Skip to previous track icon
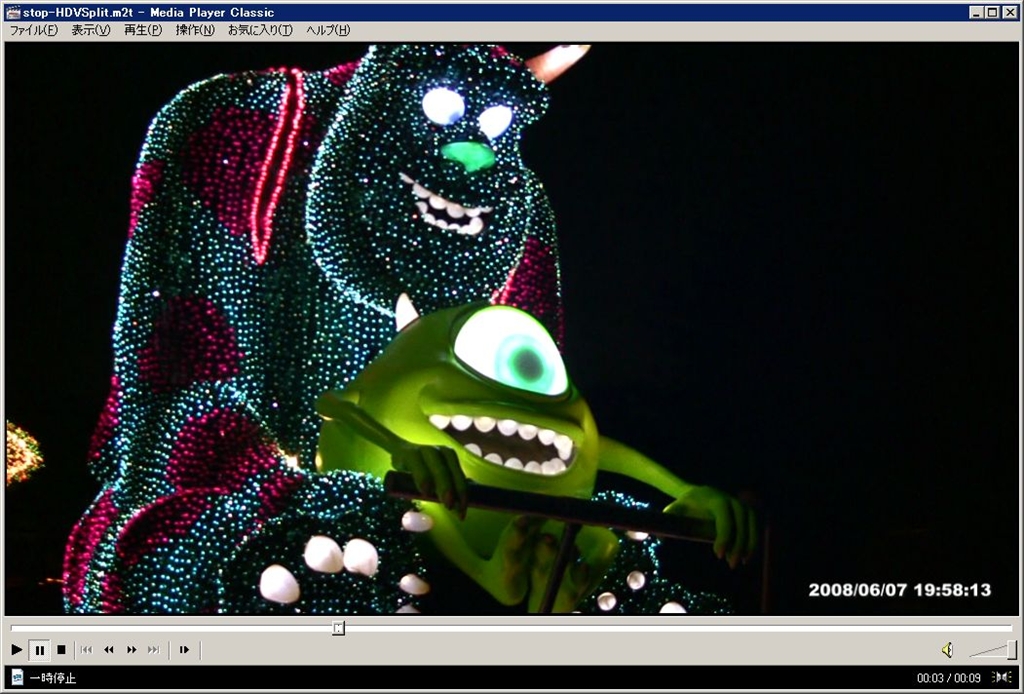Viewport: 1024px width, 694px height. (x=86, y=650)
